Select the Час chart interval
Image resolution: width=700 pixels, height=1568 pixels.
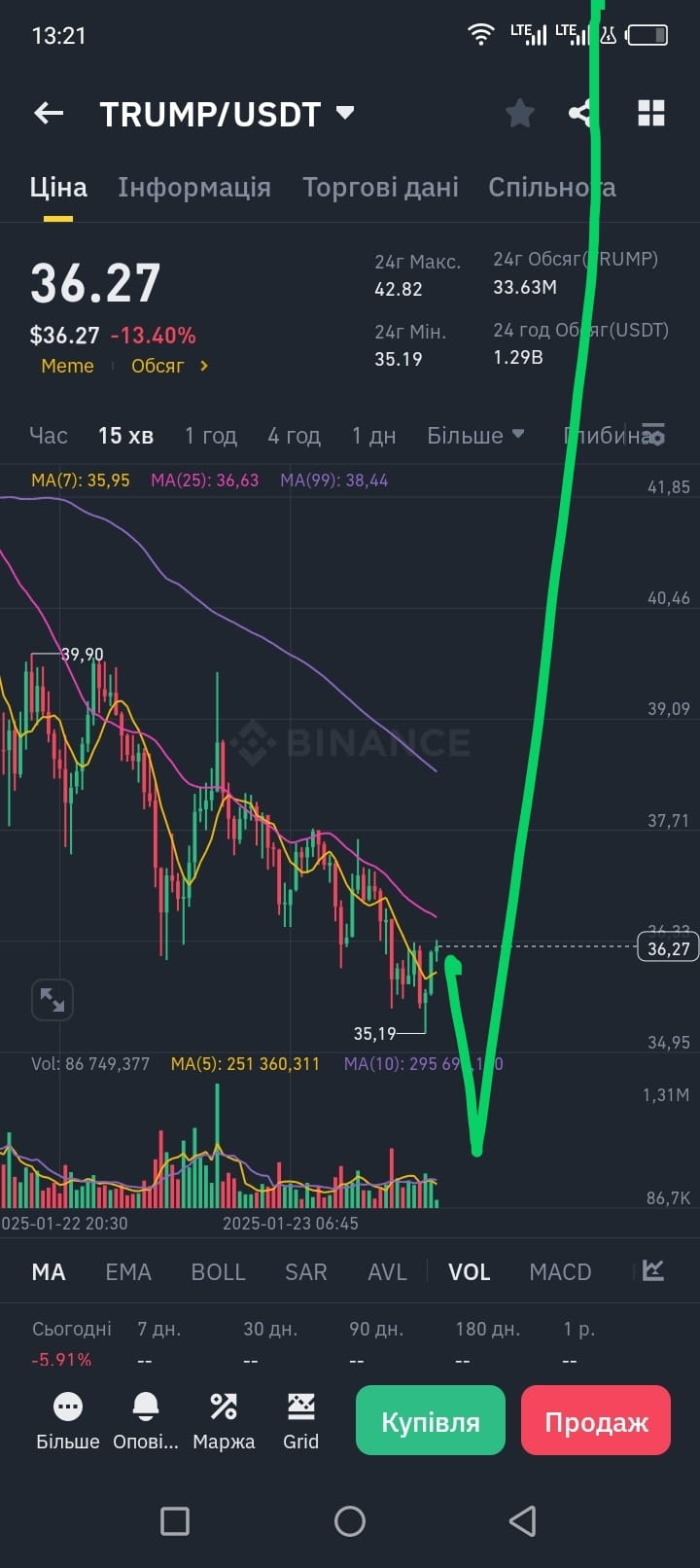pos(49,435)
